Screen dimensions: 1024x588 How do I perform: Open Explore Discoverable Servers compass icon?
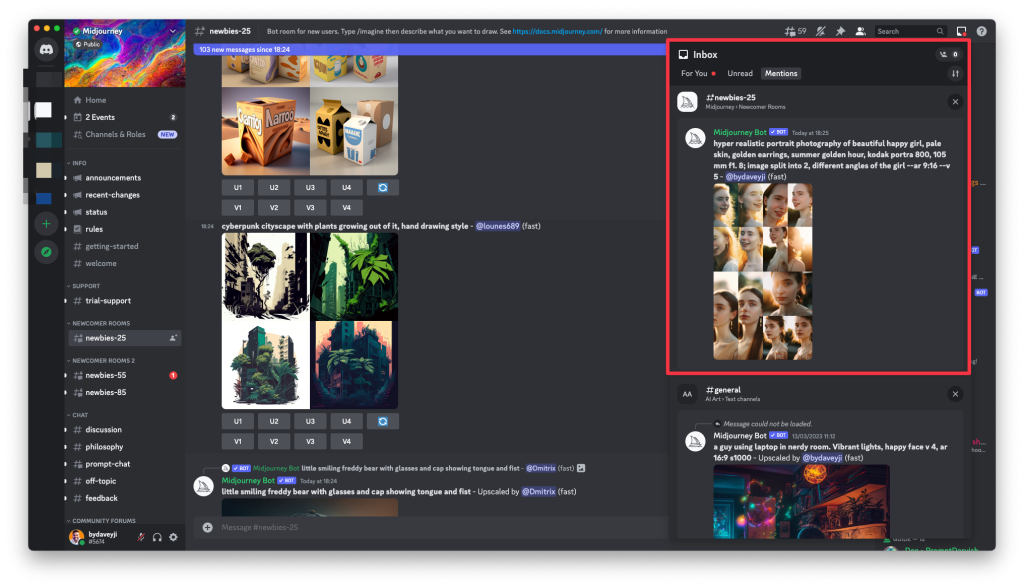tap(46, 252)
